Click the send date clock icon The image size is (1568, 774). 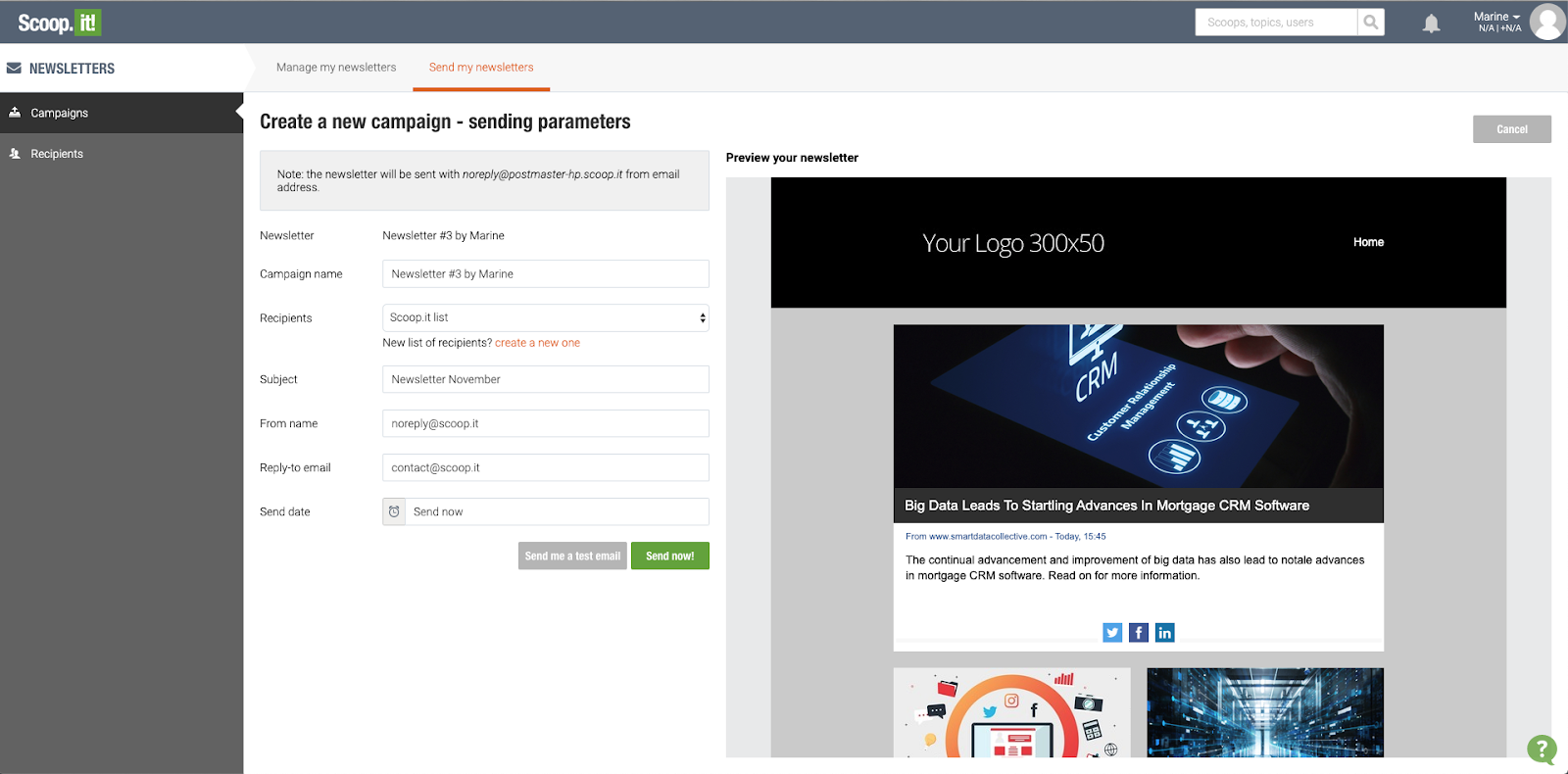coord(394,511)
